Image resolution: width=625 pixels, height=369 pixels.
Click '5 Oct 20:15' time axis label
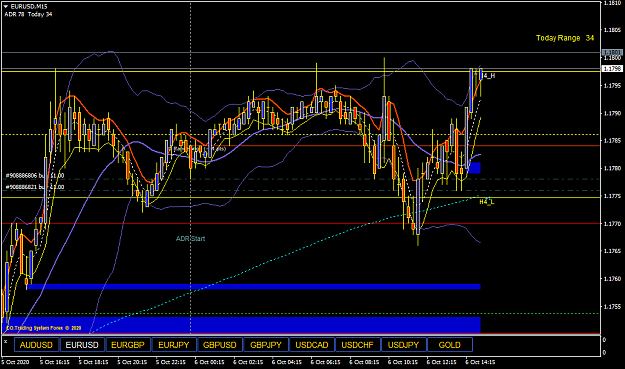pyautogui.click(x=132, y=362)
